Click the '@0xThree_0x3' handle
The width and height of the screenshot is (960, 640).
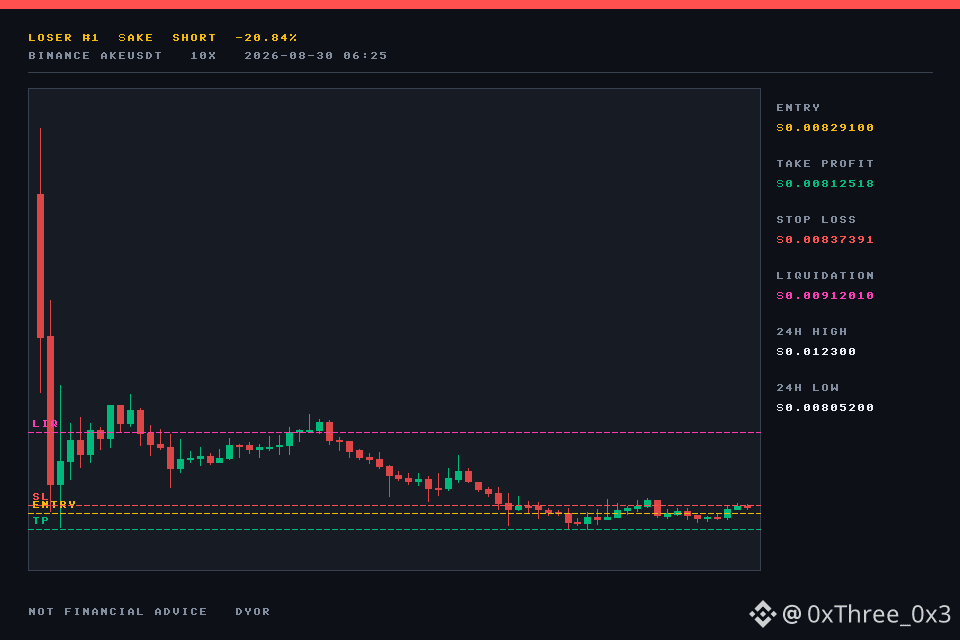tap(867, 614)
